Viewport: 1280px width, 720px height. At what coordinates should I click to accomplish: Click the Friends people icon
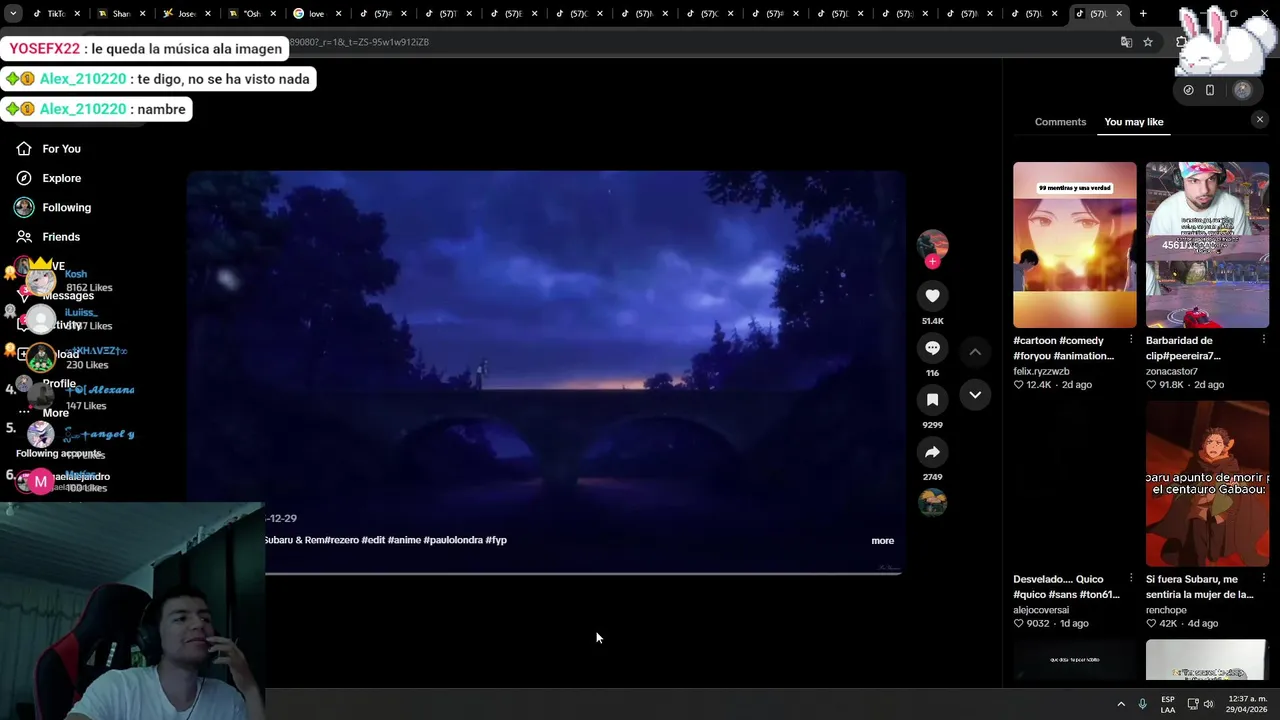tap(24, 237)
